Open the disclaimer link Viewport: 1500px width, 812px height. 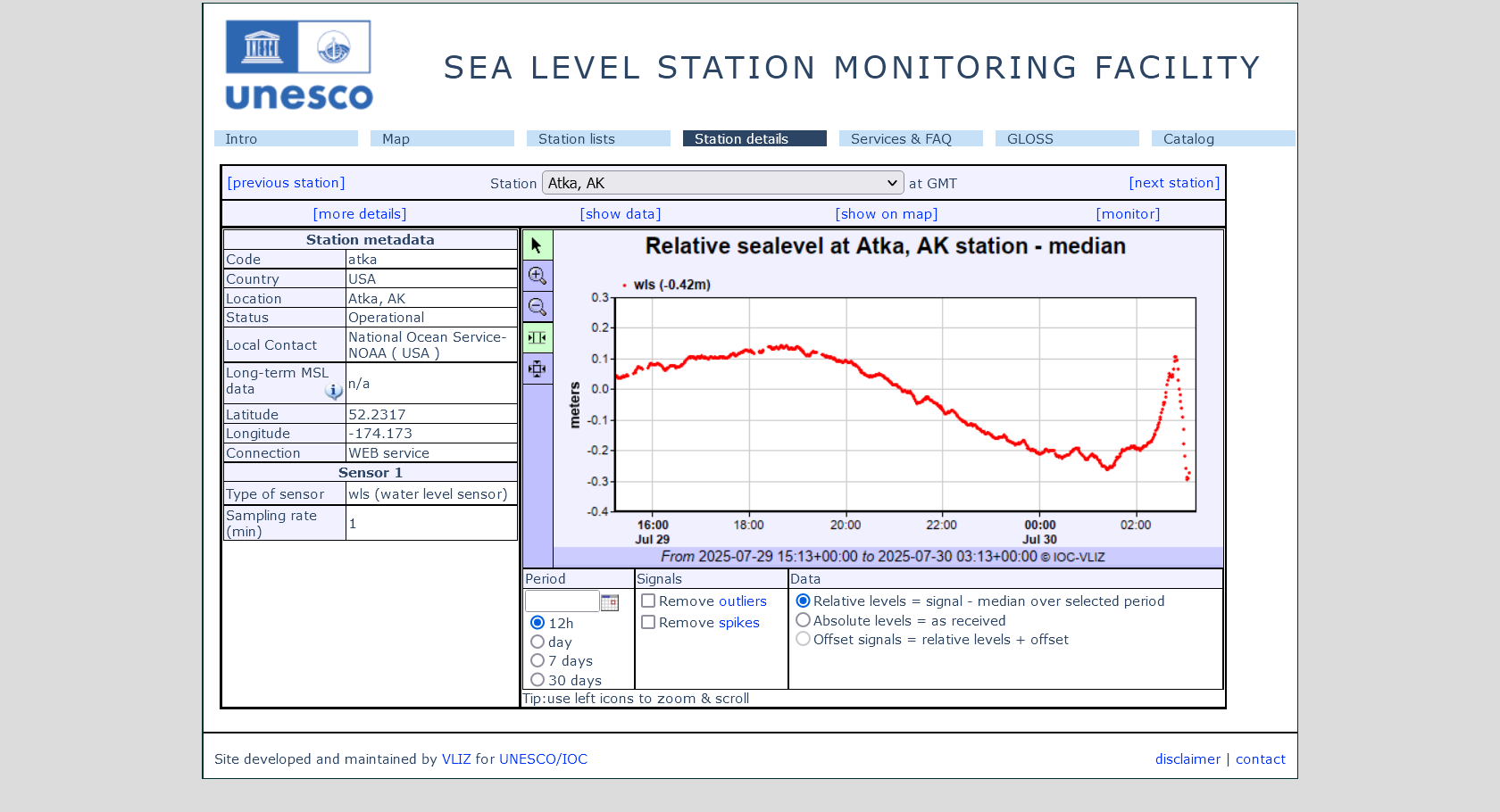click(1187, 759)
